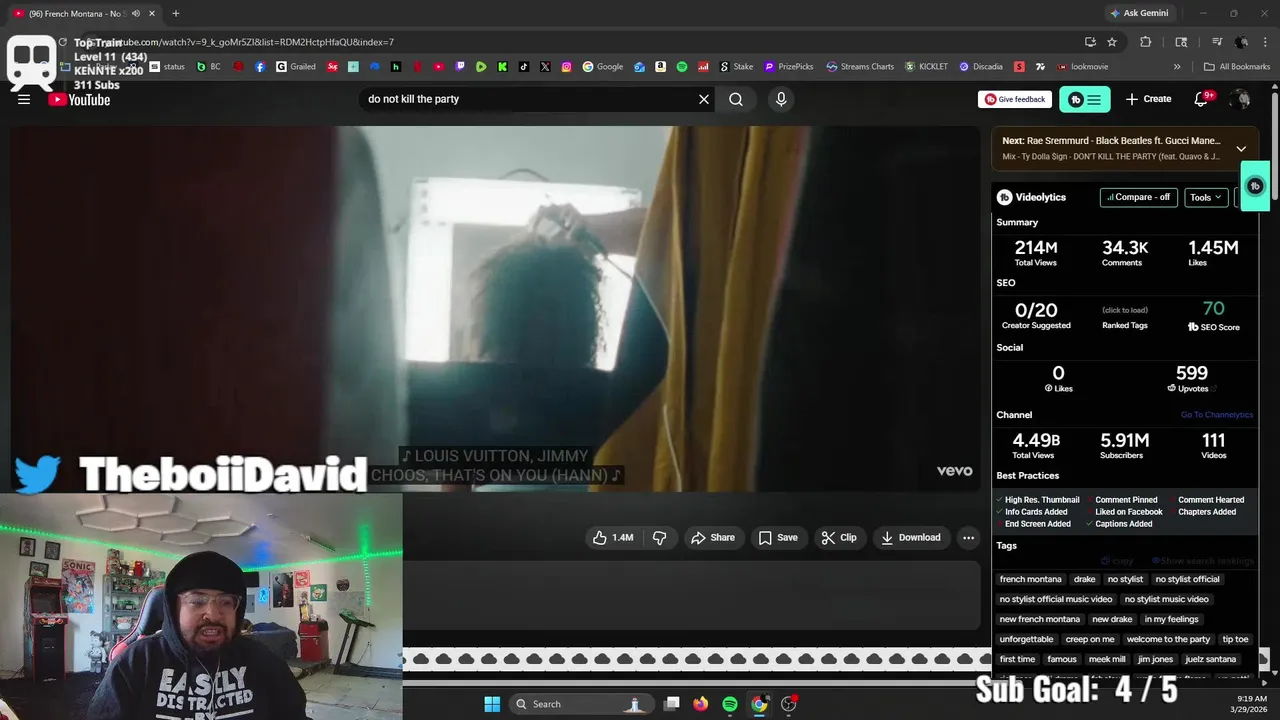Click the Reddit 599 Upvotes stat
1280x720 pixels.
(x=1191, y=378)
